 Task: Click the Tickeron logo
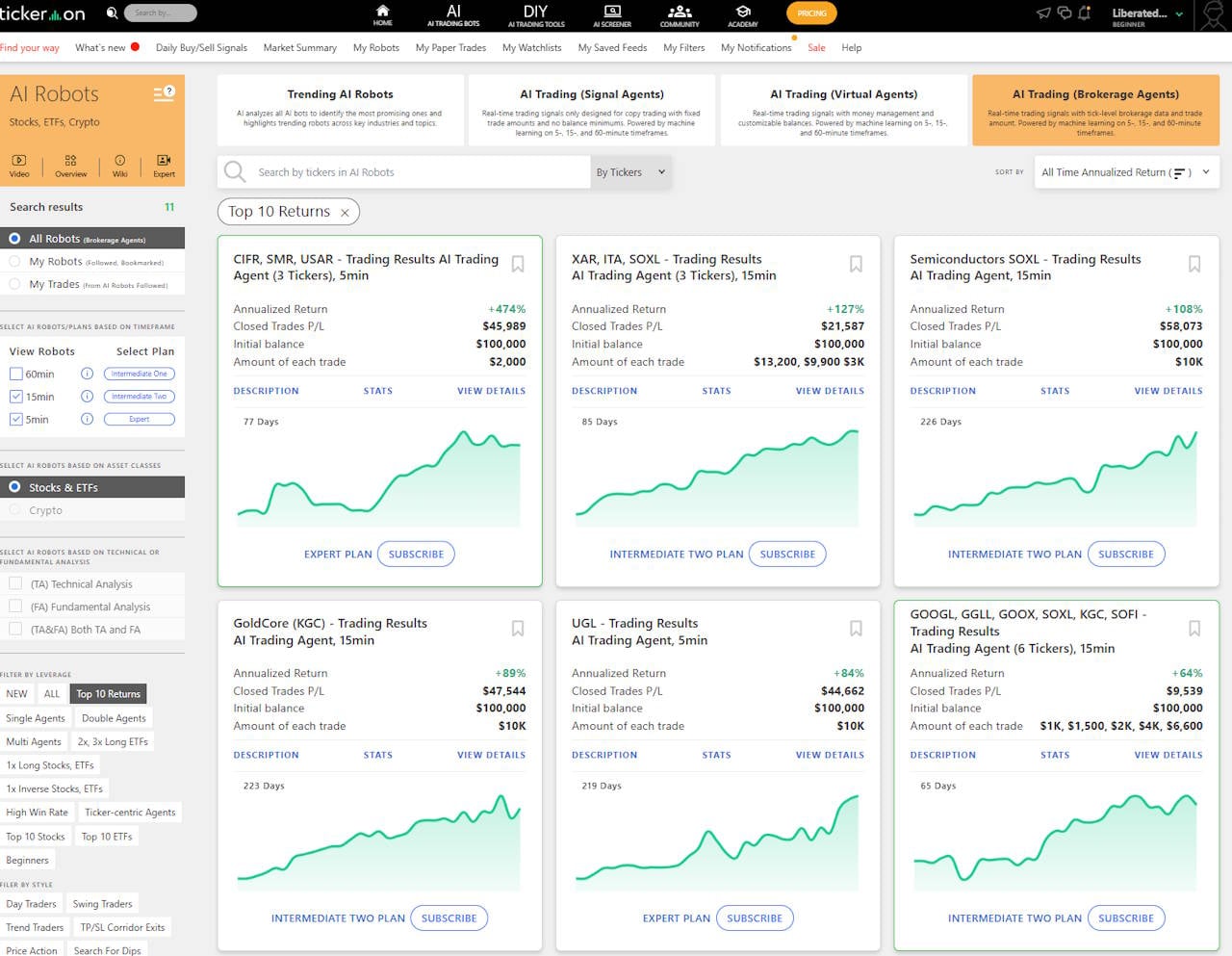coord(42,13)
